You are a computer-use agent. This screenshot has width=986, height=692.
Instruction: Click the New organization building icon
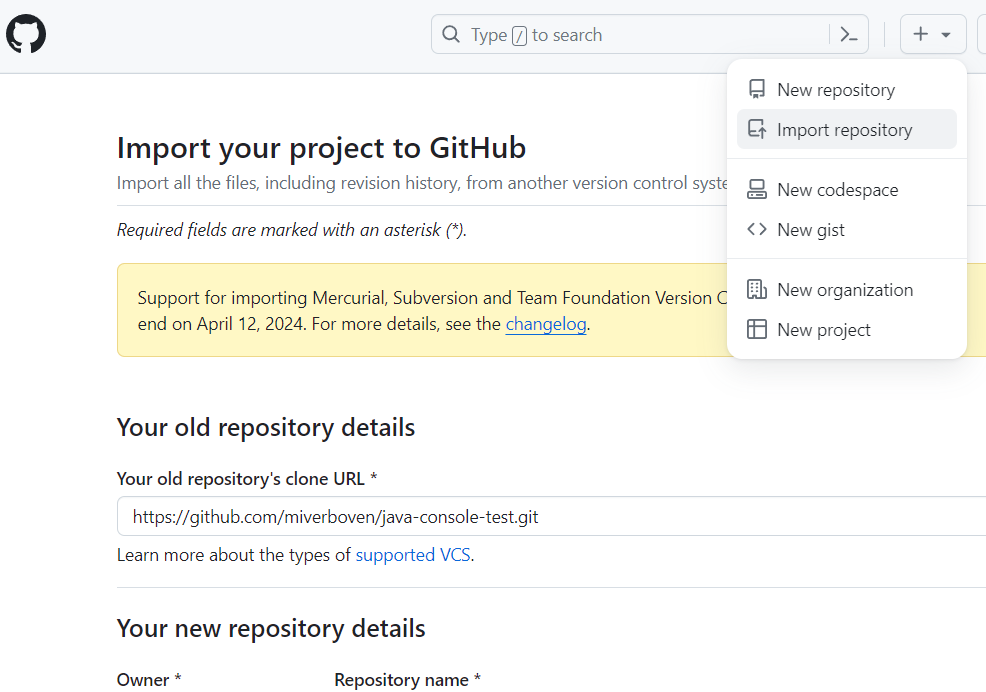click(757, 289)
